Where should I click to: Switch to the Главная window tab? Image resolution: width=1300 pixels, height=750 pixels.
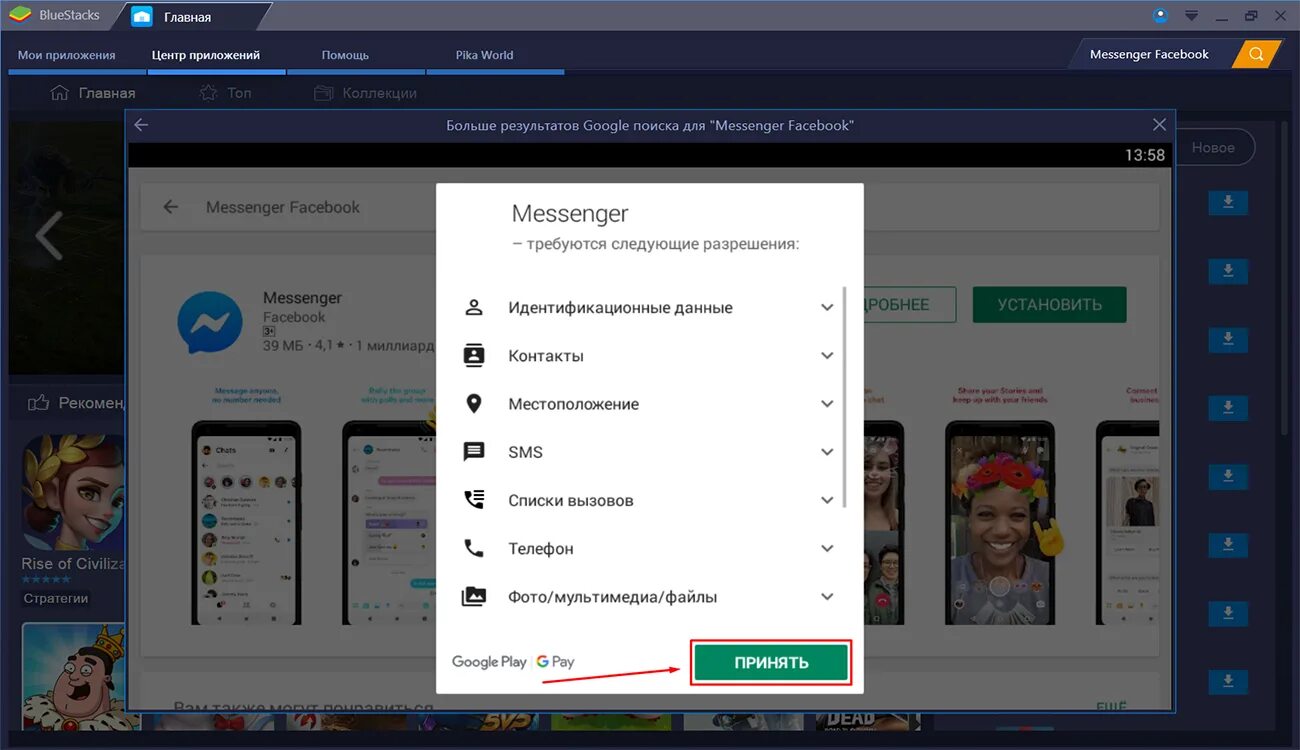click(x=187, y=17)
